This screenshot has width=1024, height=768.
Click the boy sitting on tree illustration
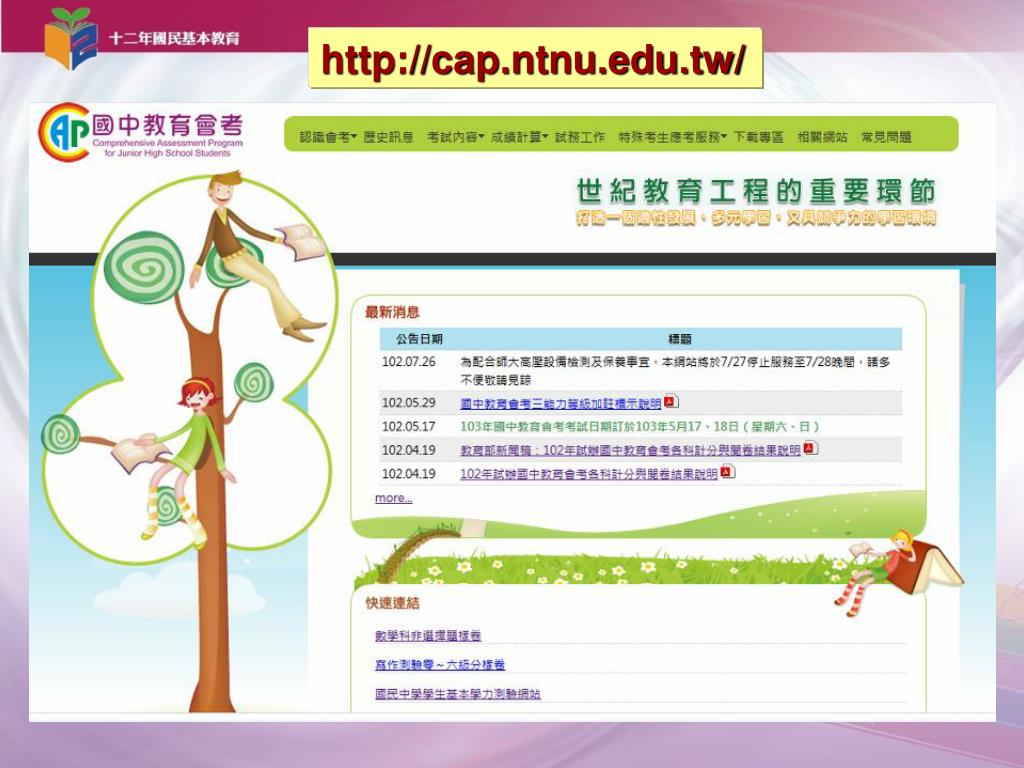258,255
